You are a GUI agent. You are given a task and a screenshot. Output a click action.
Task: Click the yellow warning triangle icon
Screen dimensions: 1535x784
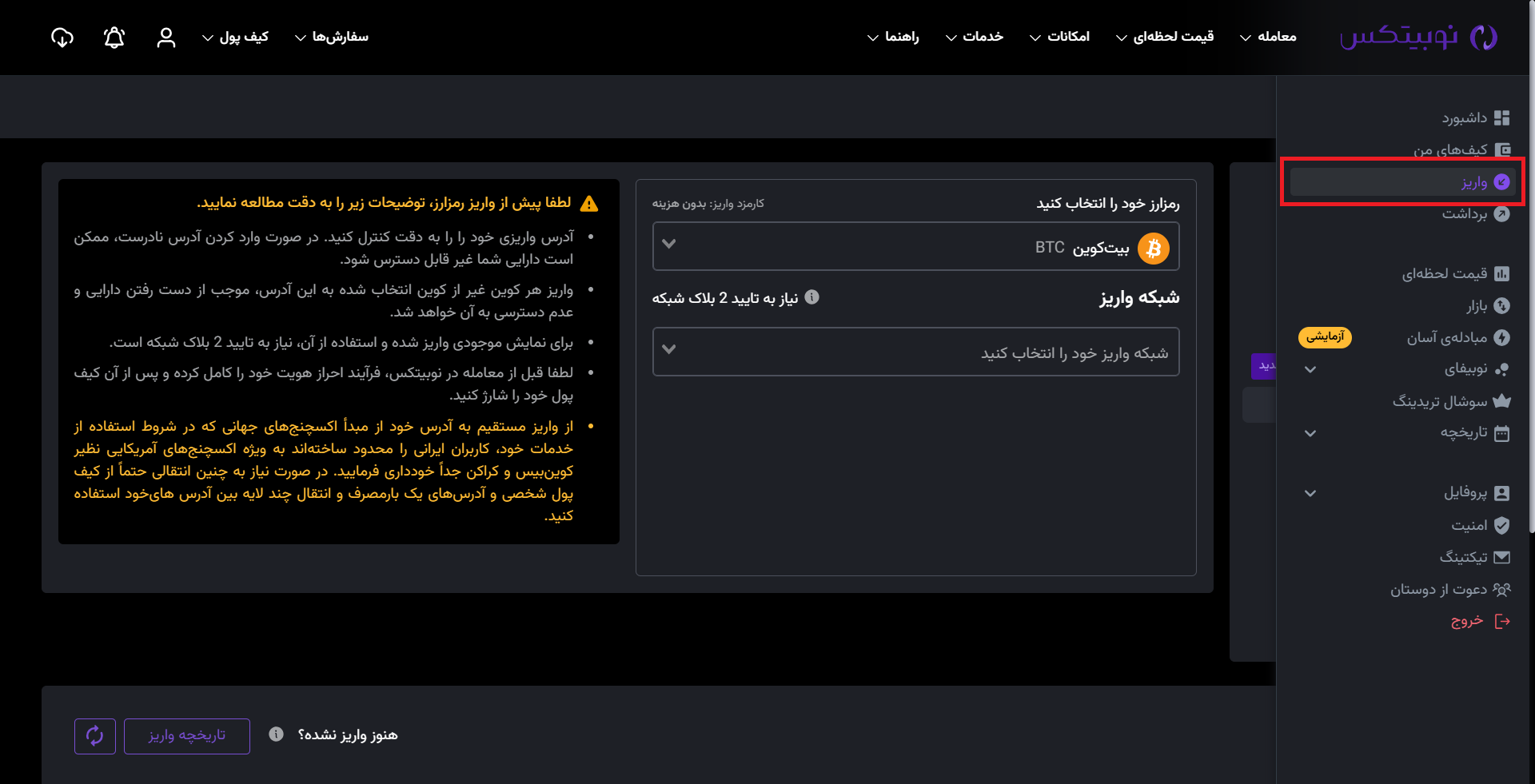click(589, 204)
